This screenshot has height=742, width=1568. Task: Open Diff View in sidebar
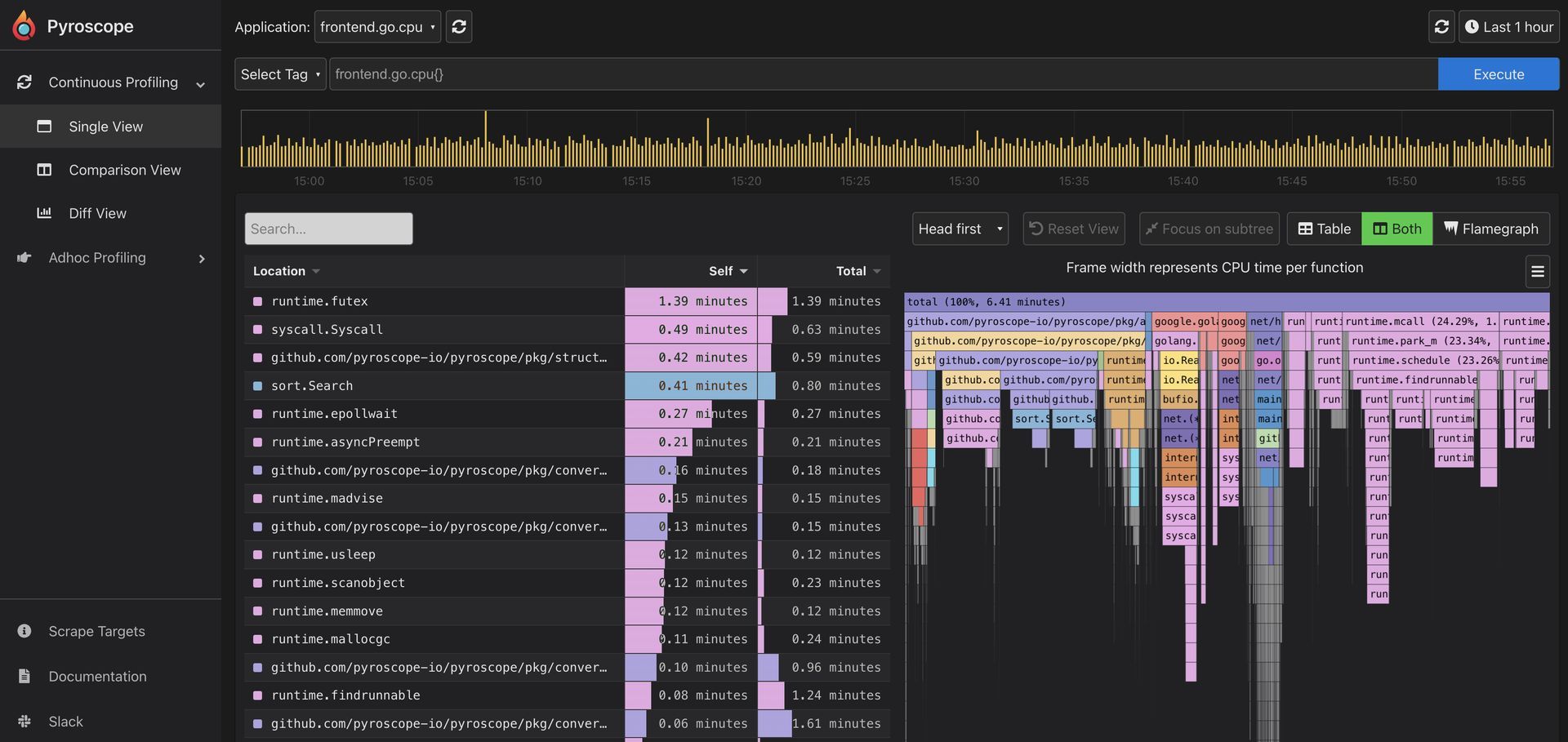tap(110, 213)
